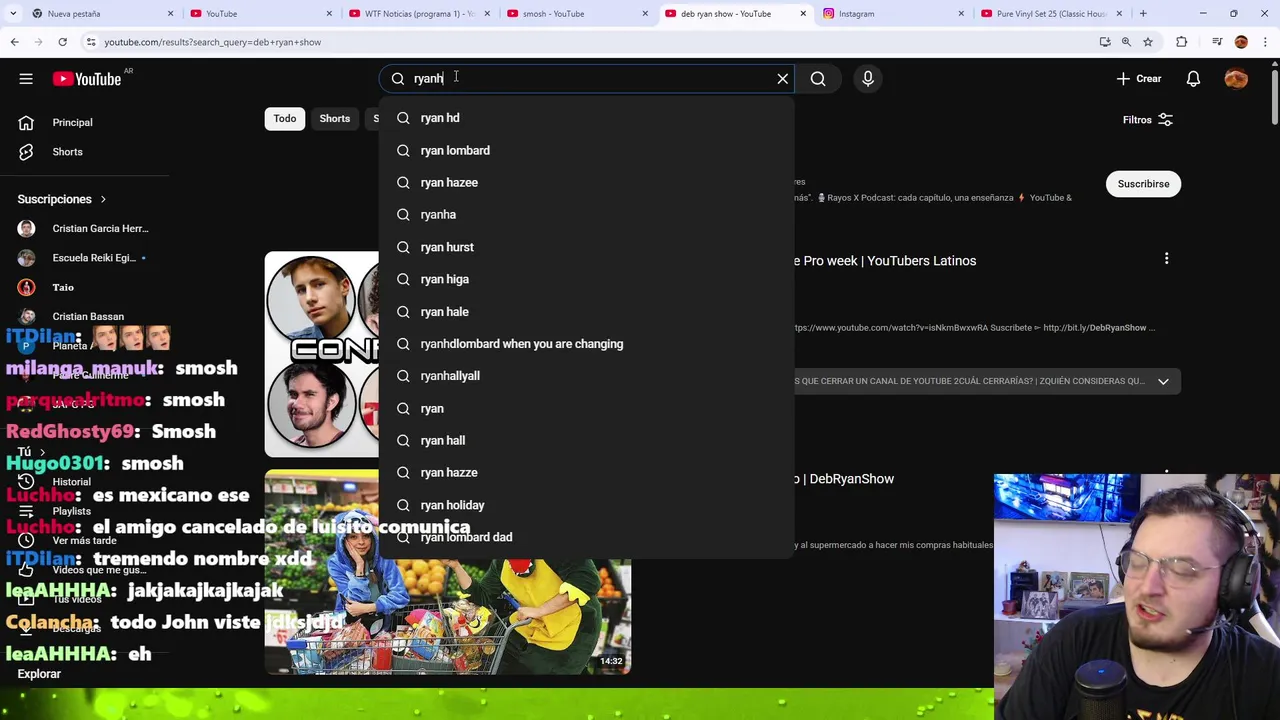Screen dimensions: 1280x720
Task: Open the Chrome three-dot menu
Action: point(1265,42)
